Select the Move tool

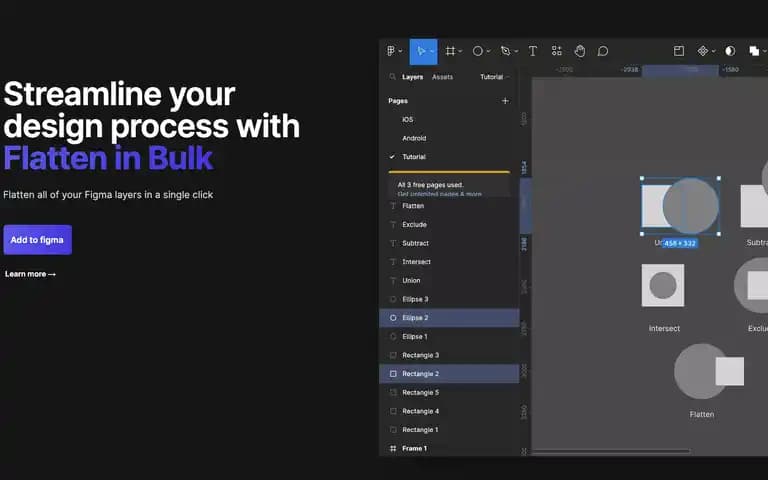pyautogui.click(x=421, y=51)
